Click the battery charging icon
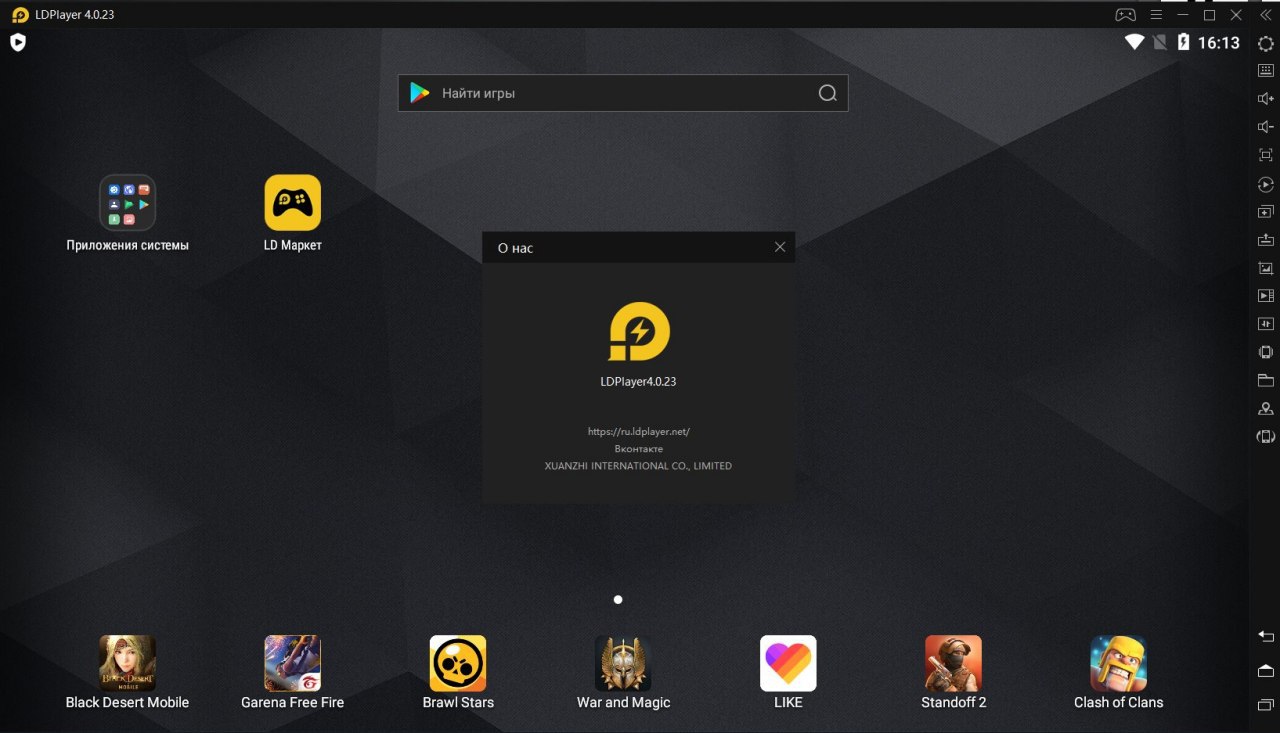 point(1184,42)
